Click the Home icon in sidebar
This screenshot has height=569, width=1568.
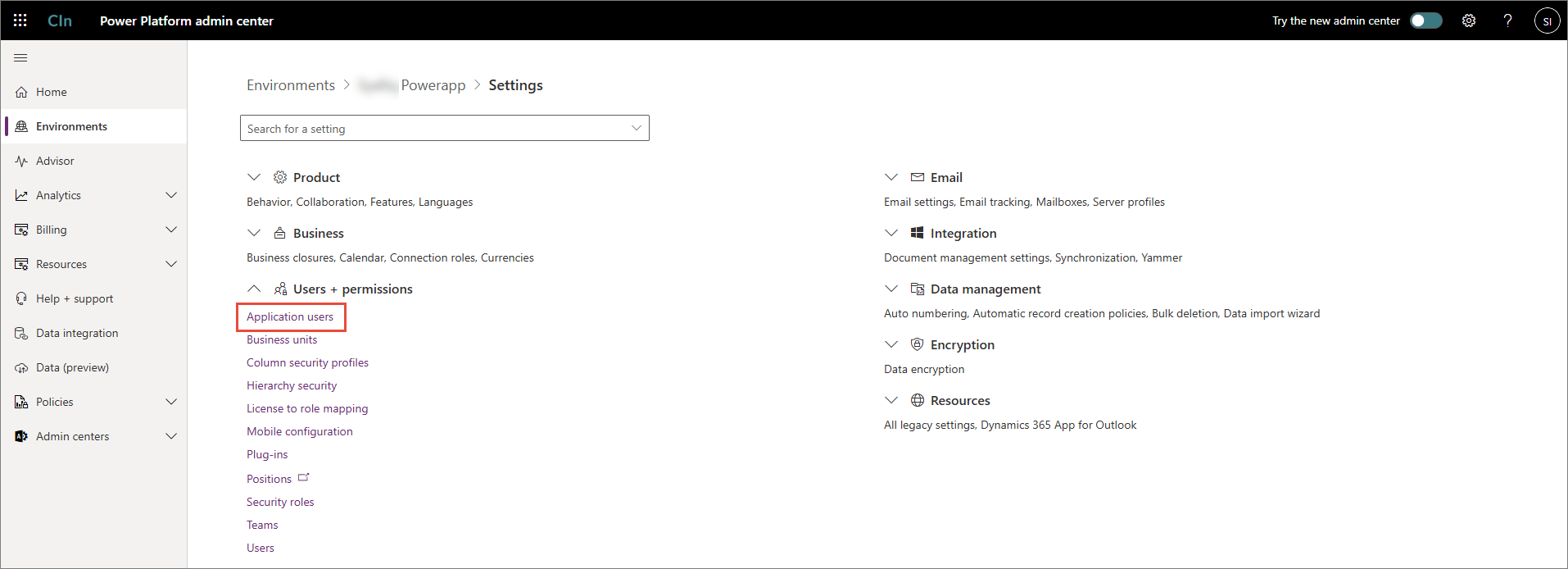[x=21, y=92]
